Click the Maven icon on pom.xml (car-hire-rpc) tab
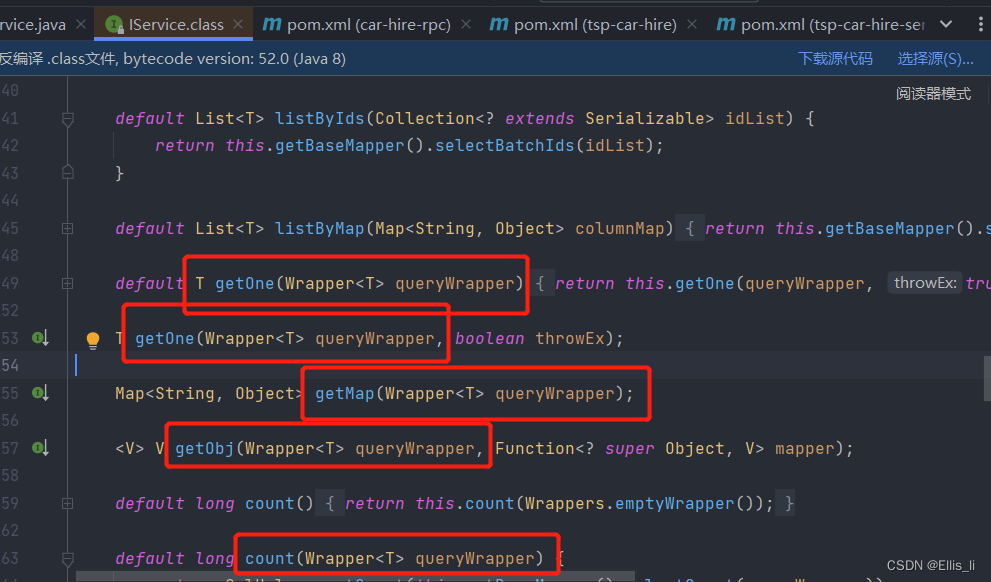Image resolution: width=991 pixels, height=582 pixels. click(x=272, y=25)
